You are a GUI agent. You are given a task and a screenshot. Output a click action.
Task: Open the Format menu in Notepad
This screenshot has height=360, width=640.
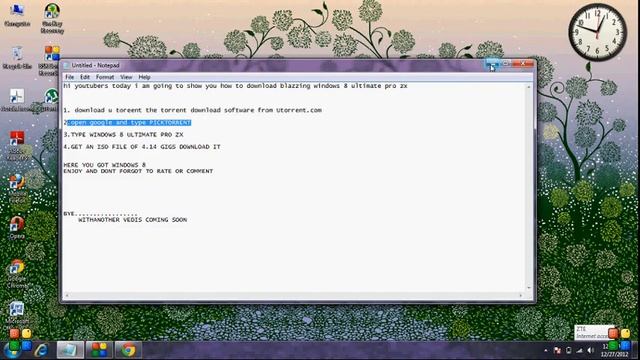[x=105, y=77]
